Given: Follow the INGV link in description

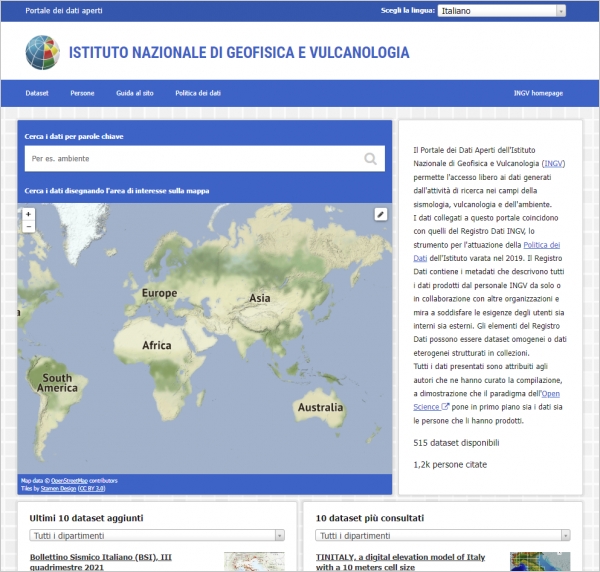Looking at the screenshot, I should (553, 163).
